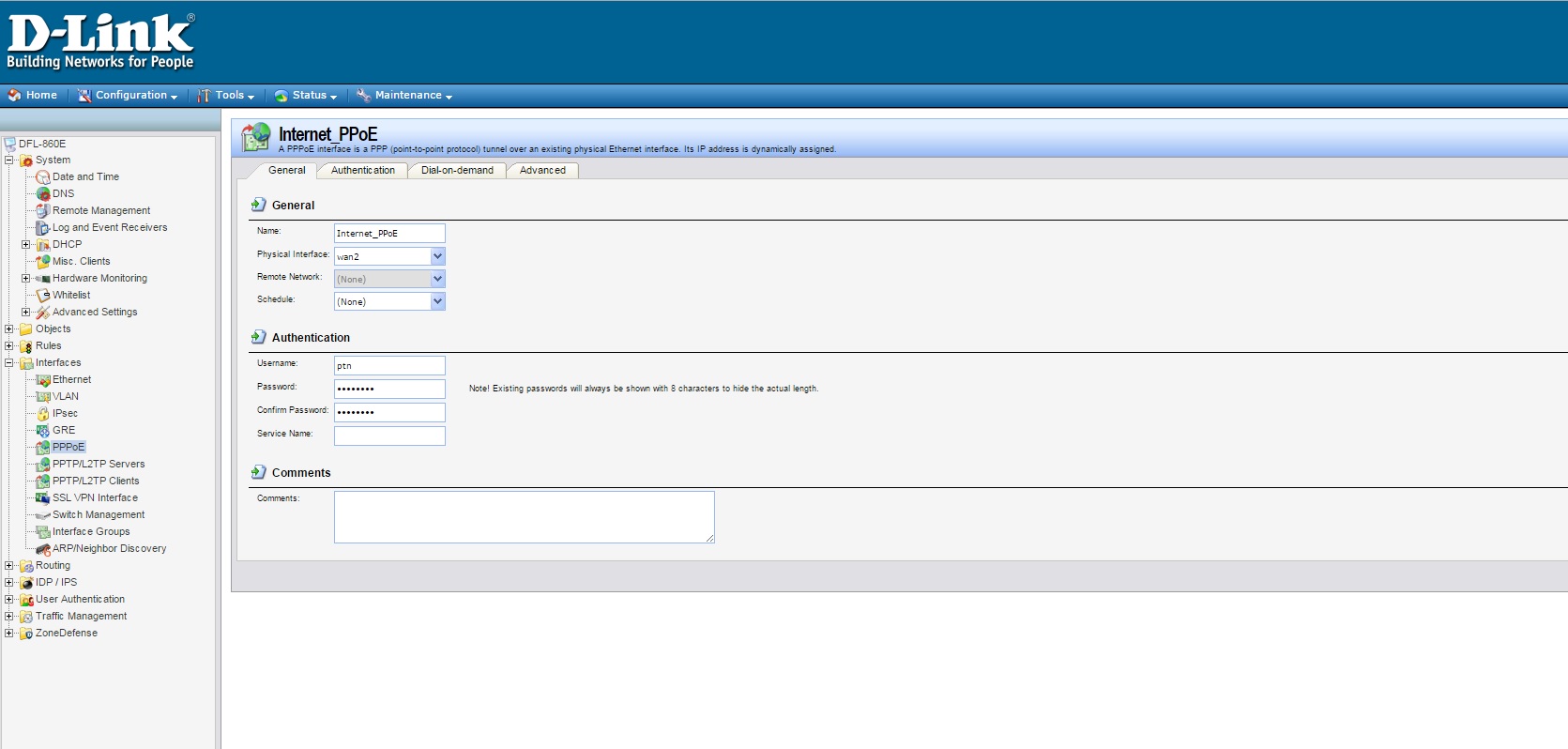This screenshot has width=1568, height=749.
Task: Click the ARP/Neighbor Discovery icon
Action: point(43,549)
